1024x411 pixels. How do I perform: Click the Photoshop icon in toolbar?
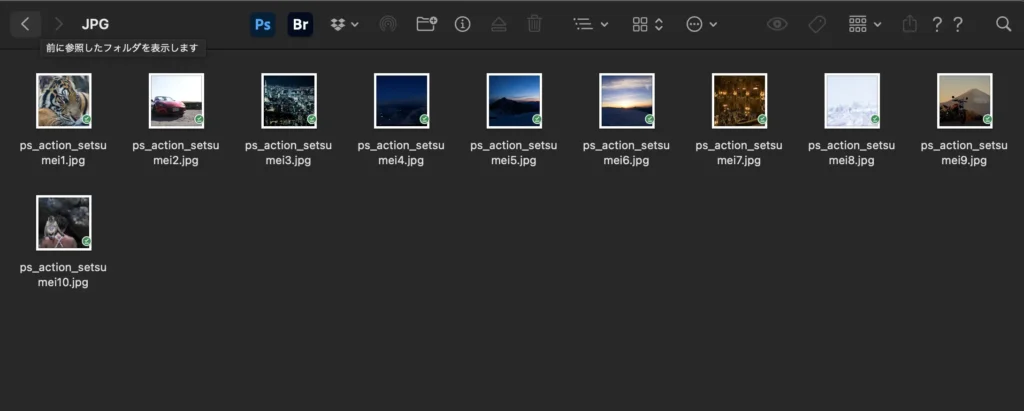coord(263,24)
